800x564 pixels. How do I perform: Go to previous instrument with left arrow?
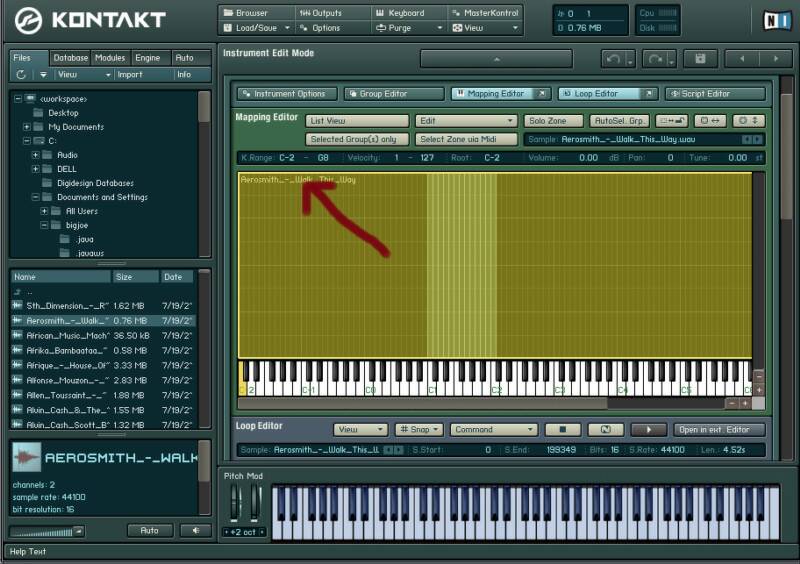click(742, 59)
